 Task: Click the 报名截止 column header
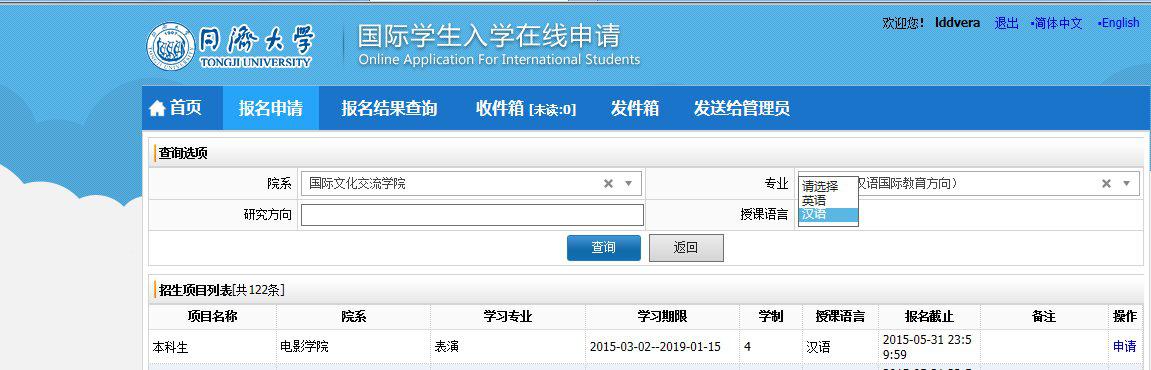[x=929, y=316]
